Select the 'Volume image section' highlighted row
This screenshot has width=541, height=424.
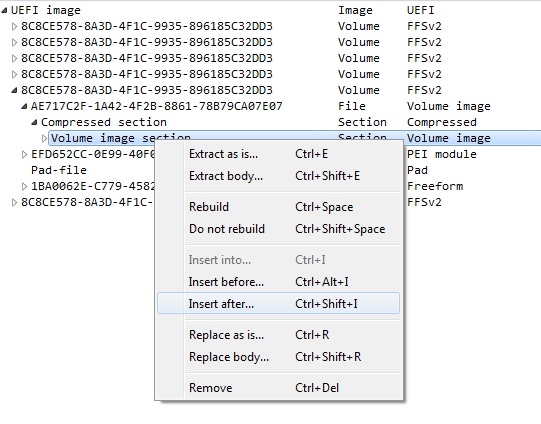(x=295, y=138)
